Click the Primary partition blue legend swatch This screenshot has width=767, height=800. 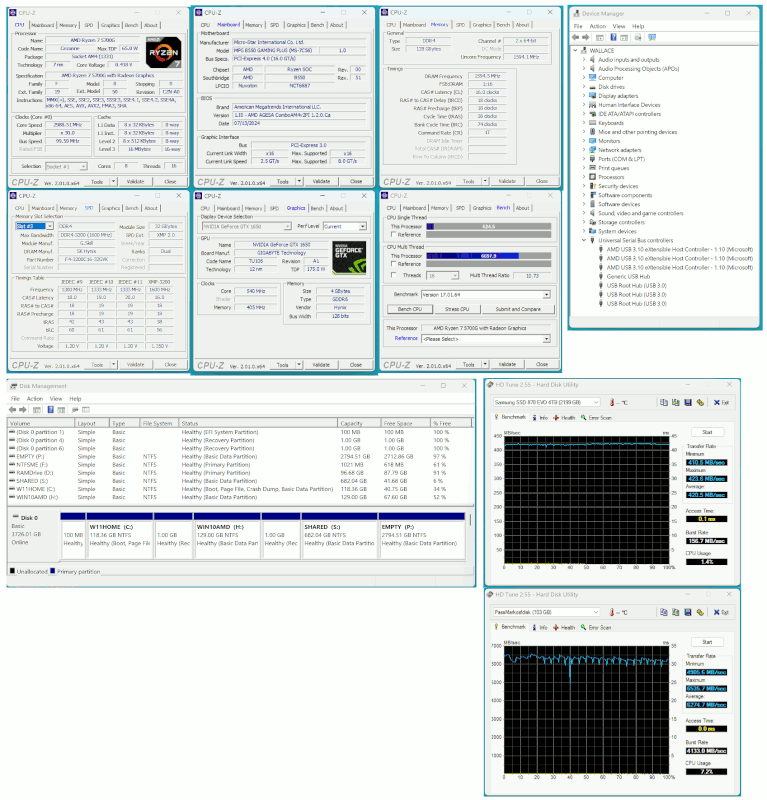(x=53, y=571)
